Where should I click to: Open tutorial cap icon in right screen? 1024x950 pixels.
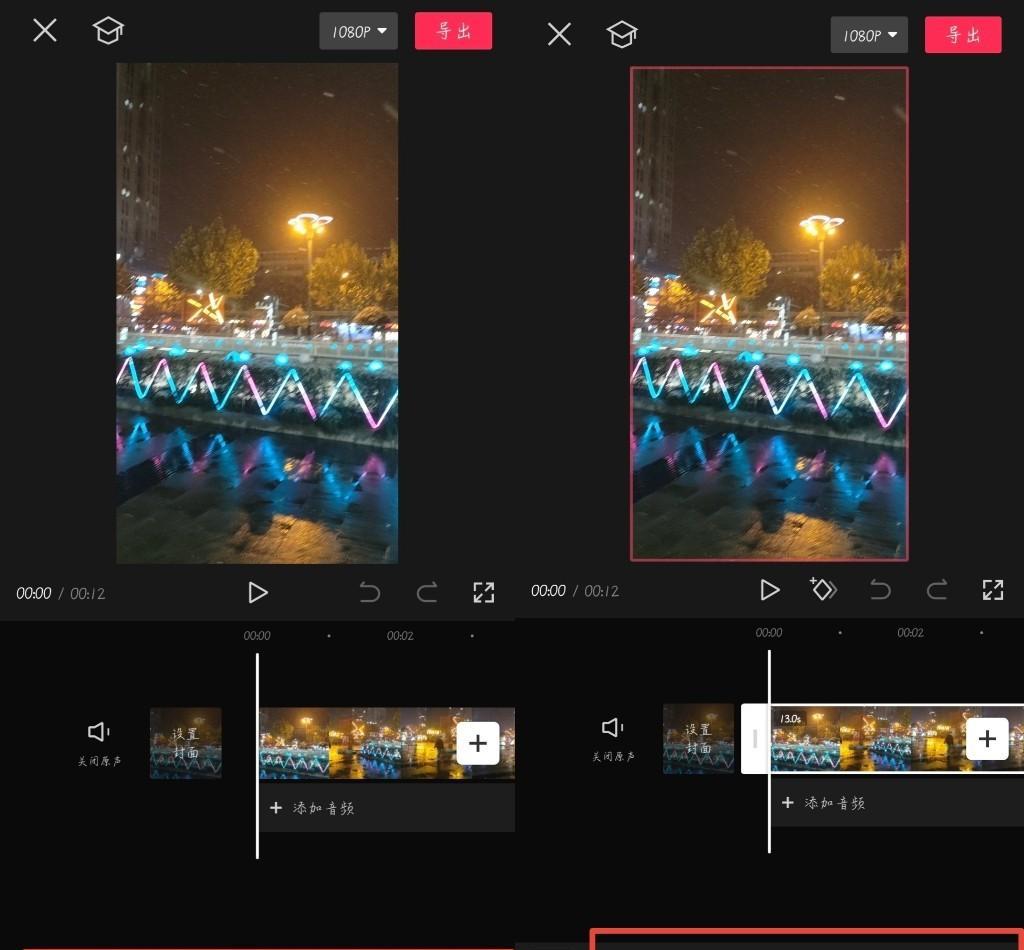(622, 34)
